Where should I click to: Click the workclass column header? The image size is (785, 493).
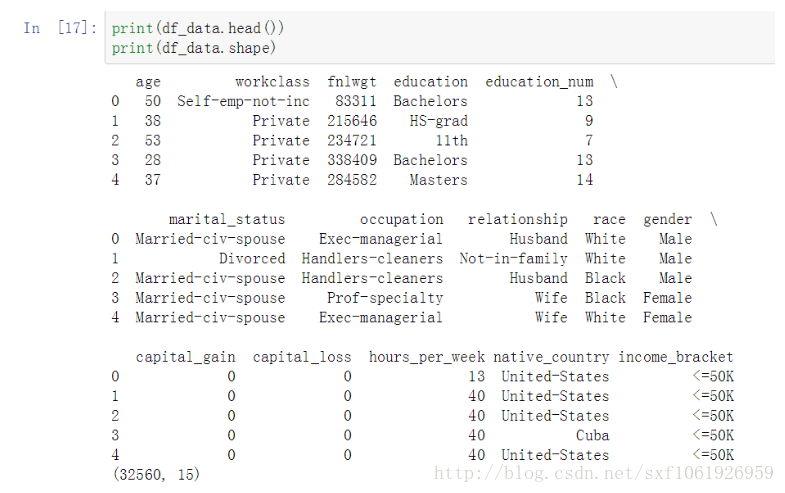(x=272, y=81)
